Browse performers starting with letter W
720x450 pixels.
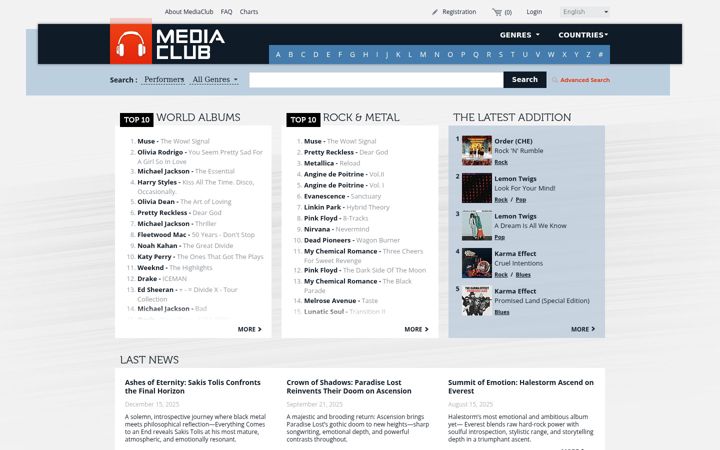point(551,55)
